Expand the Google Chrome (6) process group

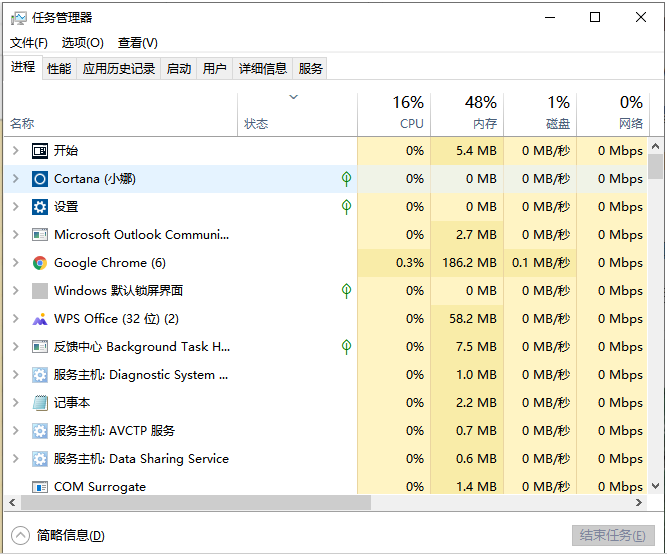click(15, 263)
